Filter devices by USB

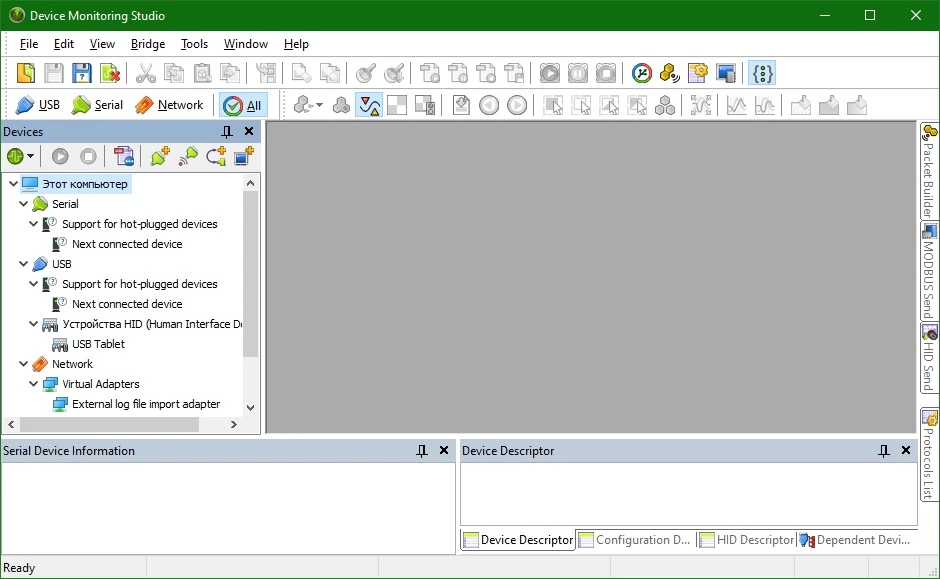[38, 105]
